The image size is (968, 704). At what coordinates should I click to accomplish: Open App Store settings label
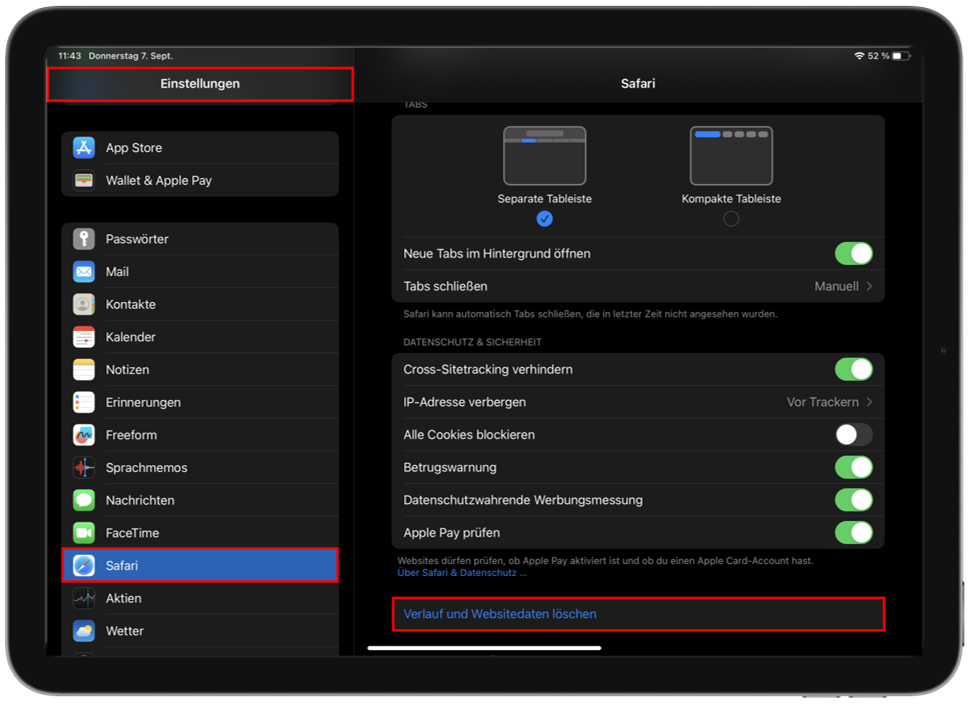(x=134, y=148)
